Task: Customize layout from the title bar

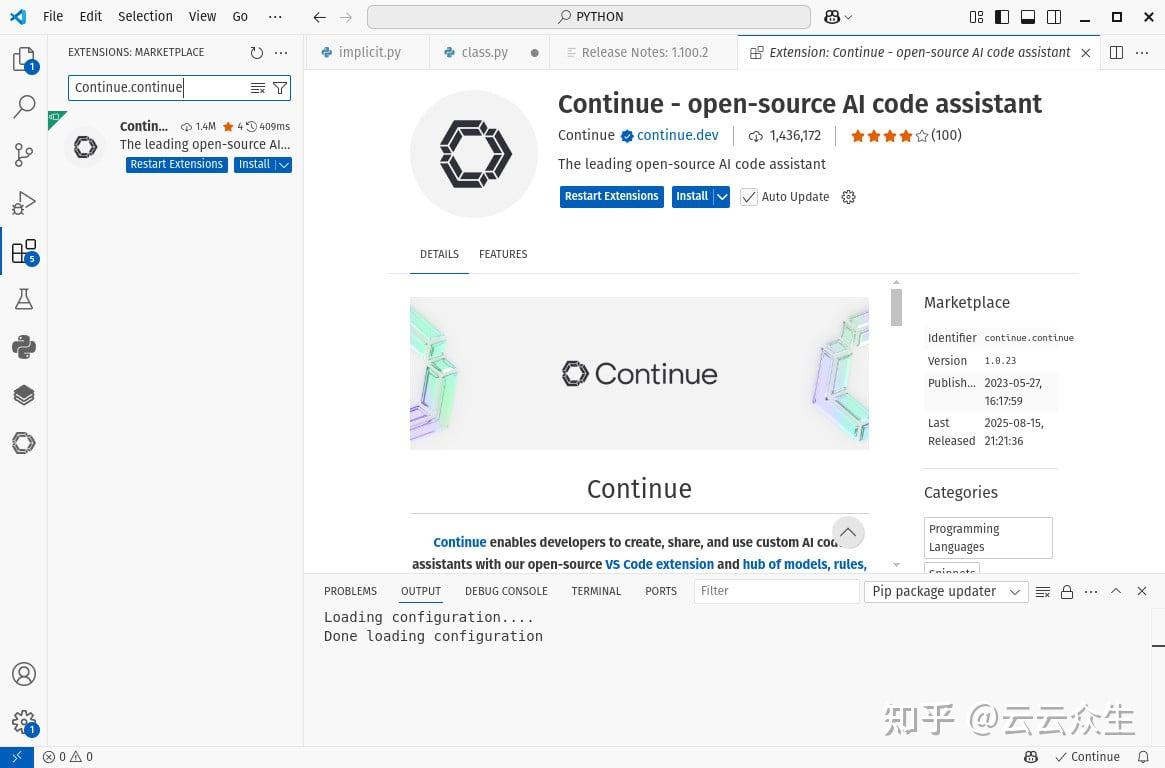Action: point(976,17)
